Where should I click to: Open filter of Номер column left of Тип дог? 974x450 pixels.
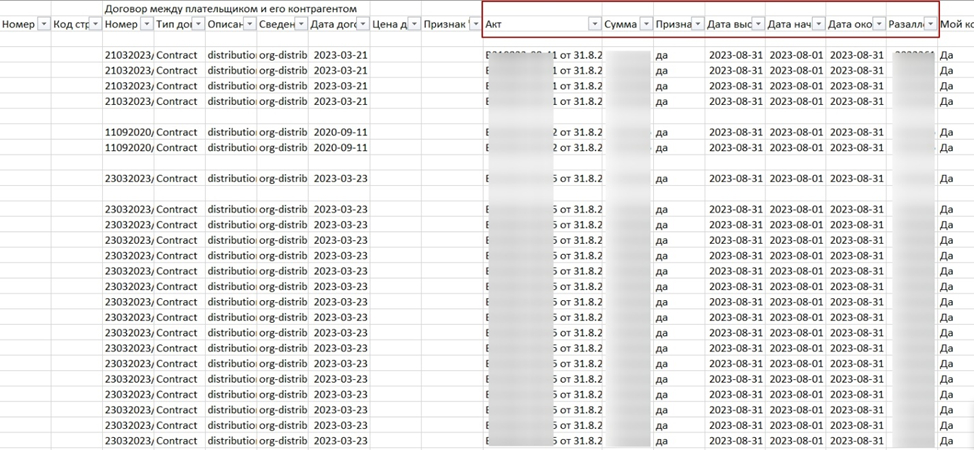(x=147, y=24)
